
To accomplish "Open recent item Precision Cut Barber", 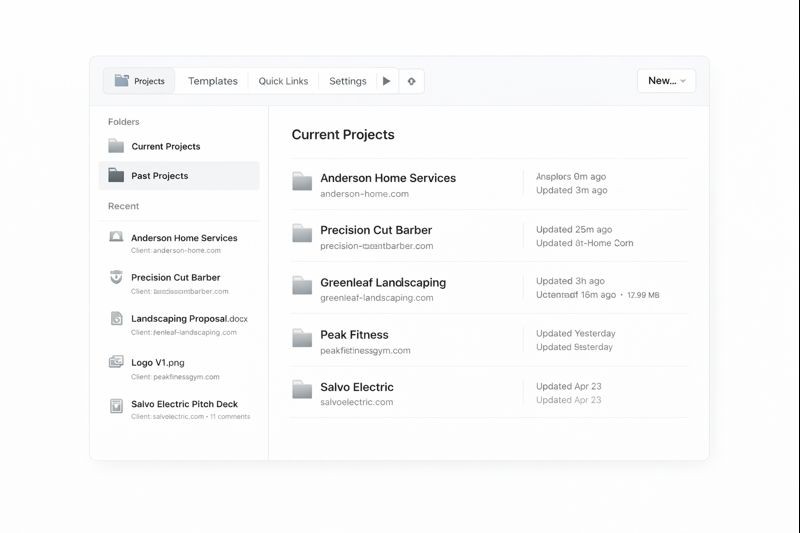I will (x=179, y=283).
